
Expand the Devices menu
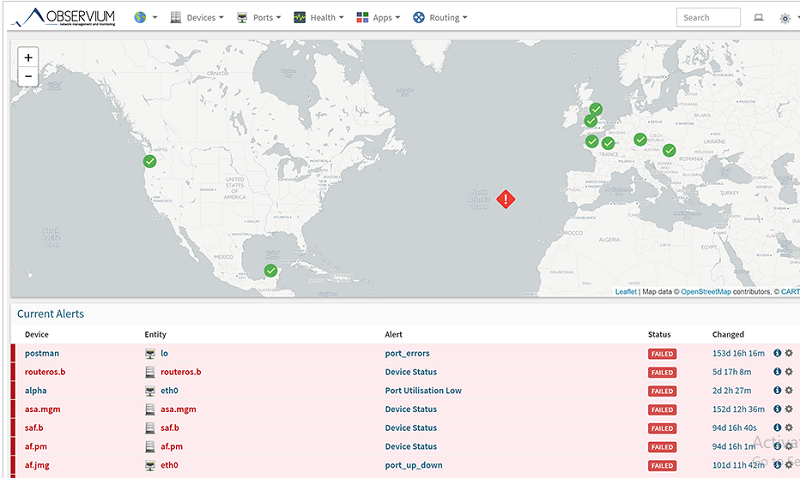[x=198, y=17]
